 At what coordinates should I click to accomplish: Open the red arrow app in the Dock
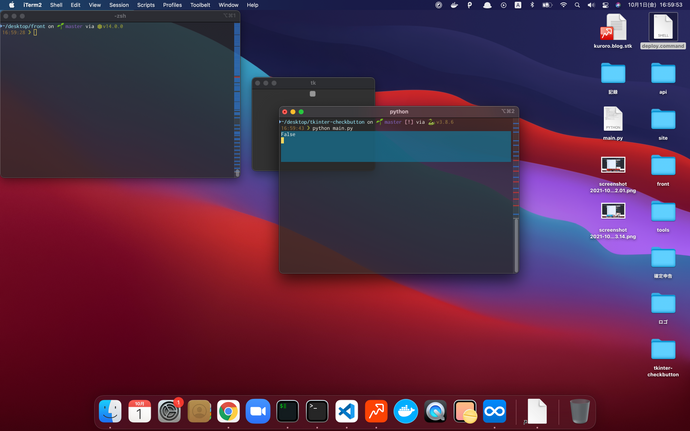[x=376, y=411]
